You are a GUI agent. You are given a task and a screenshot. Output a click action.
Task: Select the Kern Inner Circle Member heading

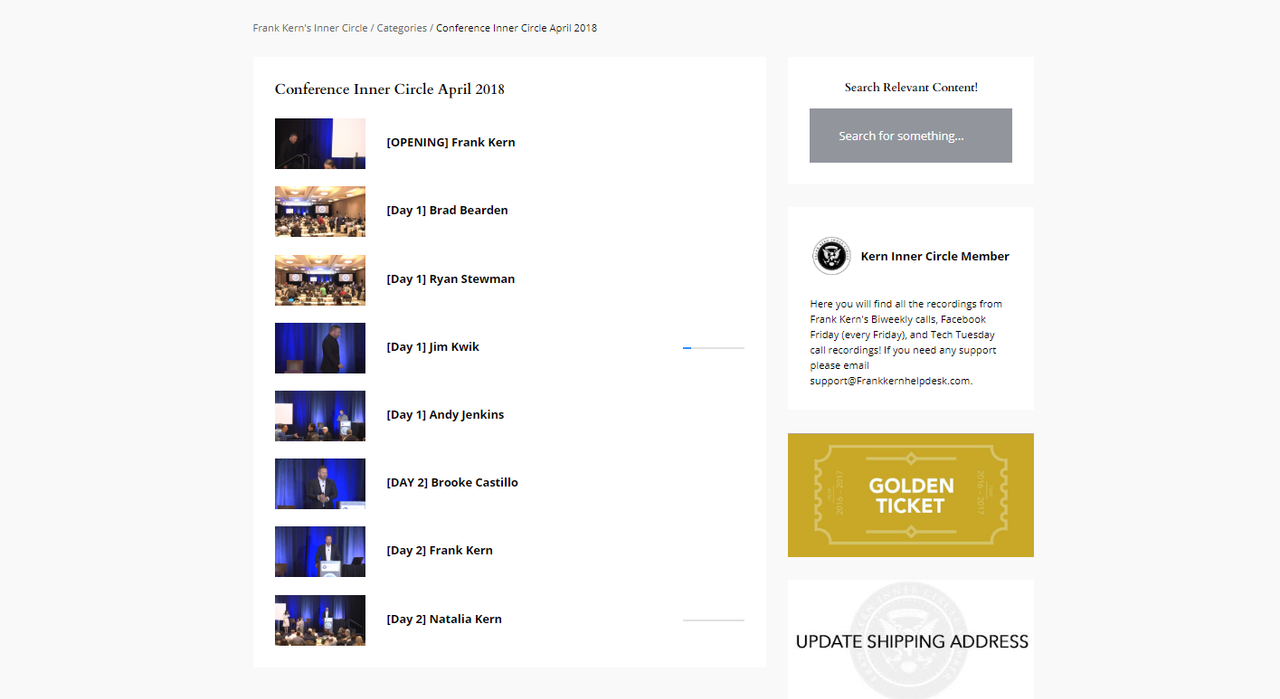coord(935,256)
